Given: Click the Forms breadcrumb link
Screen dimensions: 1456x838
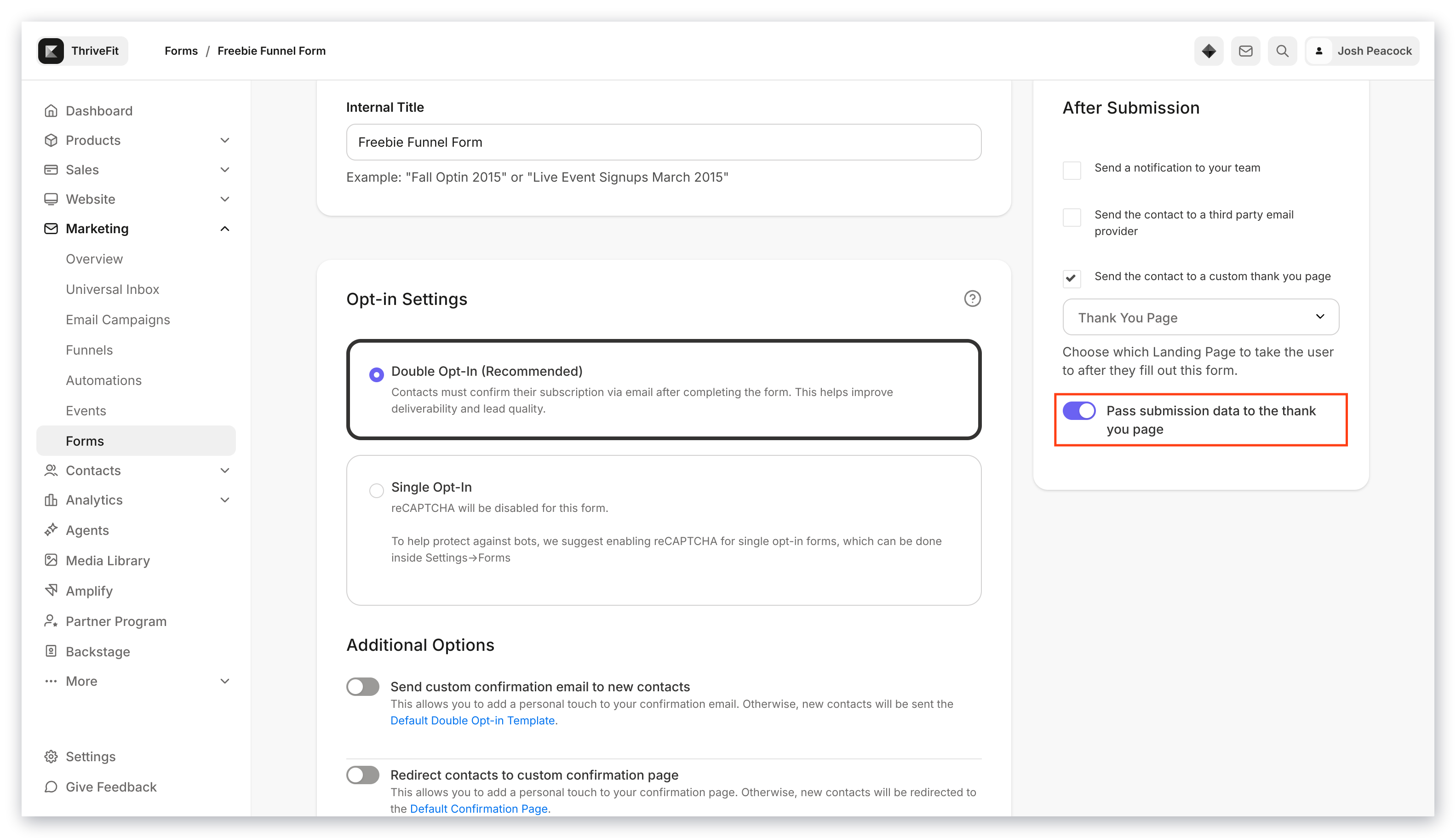Looking at the screenshot, I should pyautogui.click(x=181, y=51).
